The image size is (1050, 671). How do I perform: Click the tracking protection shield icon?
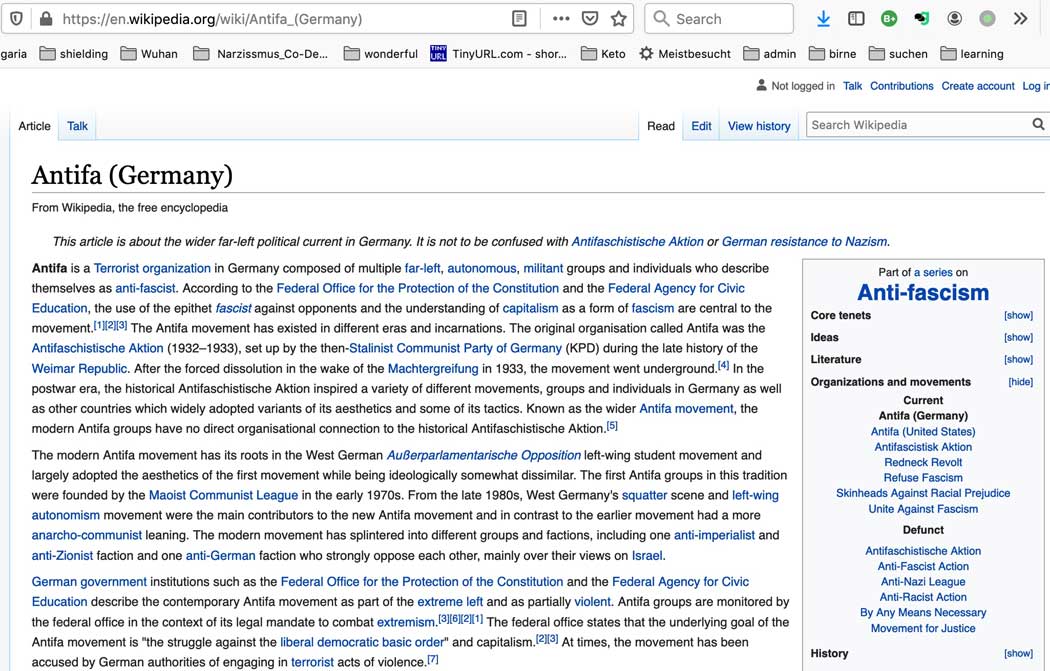17,19
